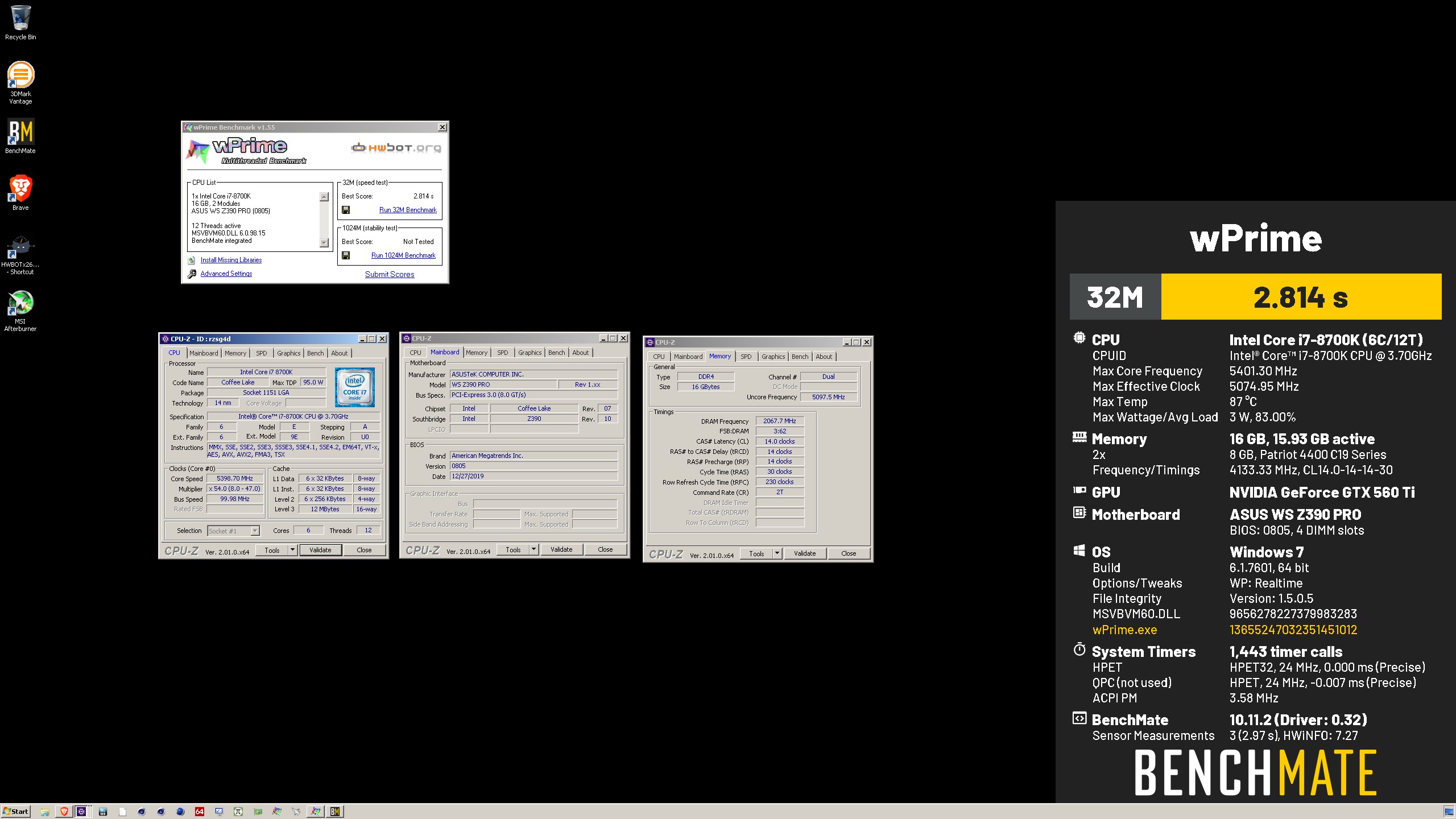Open Windows Explorer from the taskbar
The width and height of the screenshot is (1456, 819).
coord(45,812)
